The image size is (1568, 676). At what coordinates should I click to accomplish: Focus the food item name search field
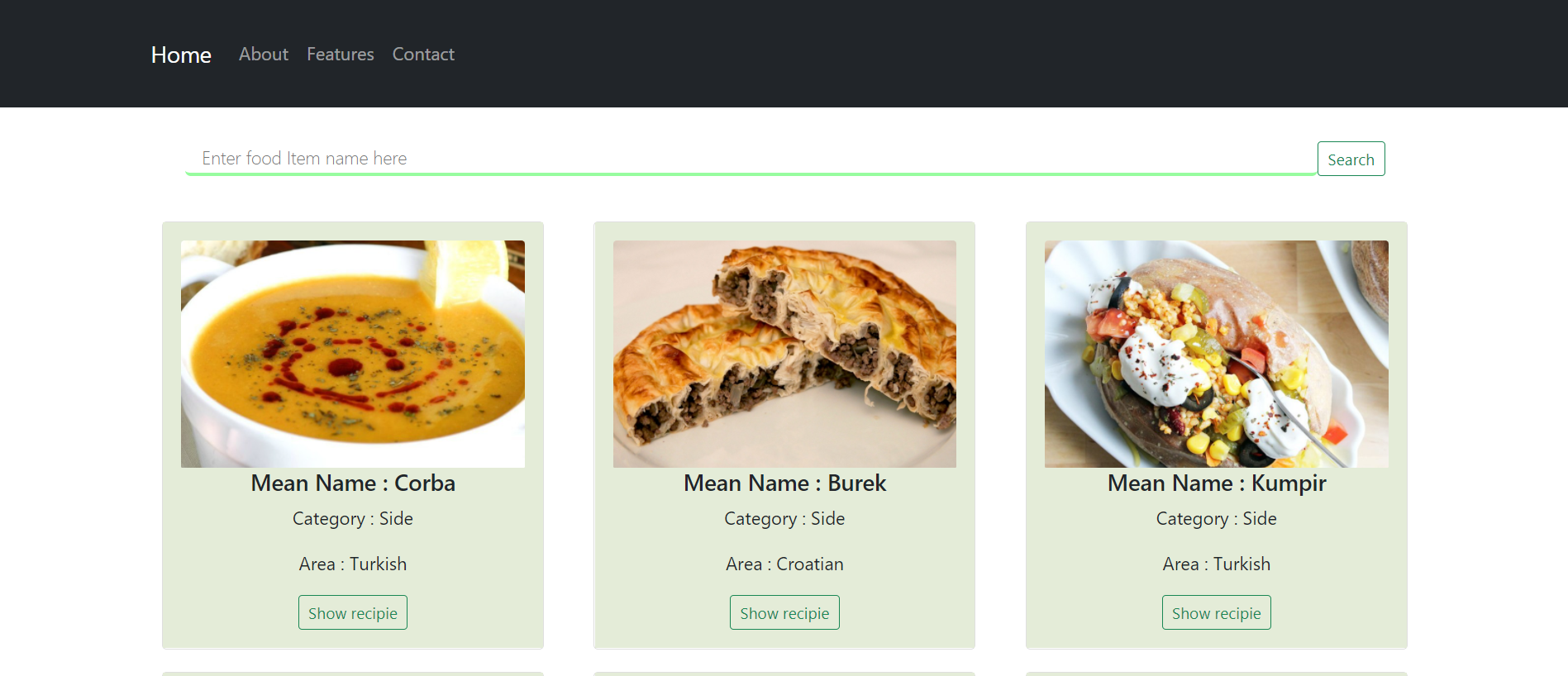tap(751, 159)
